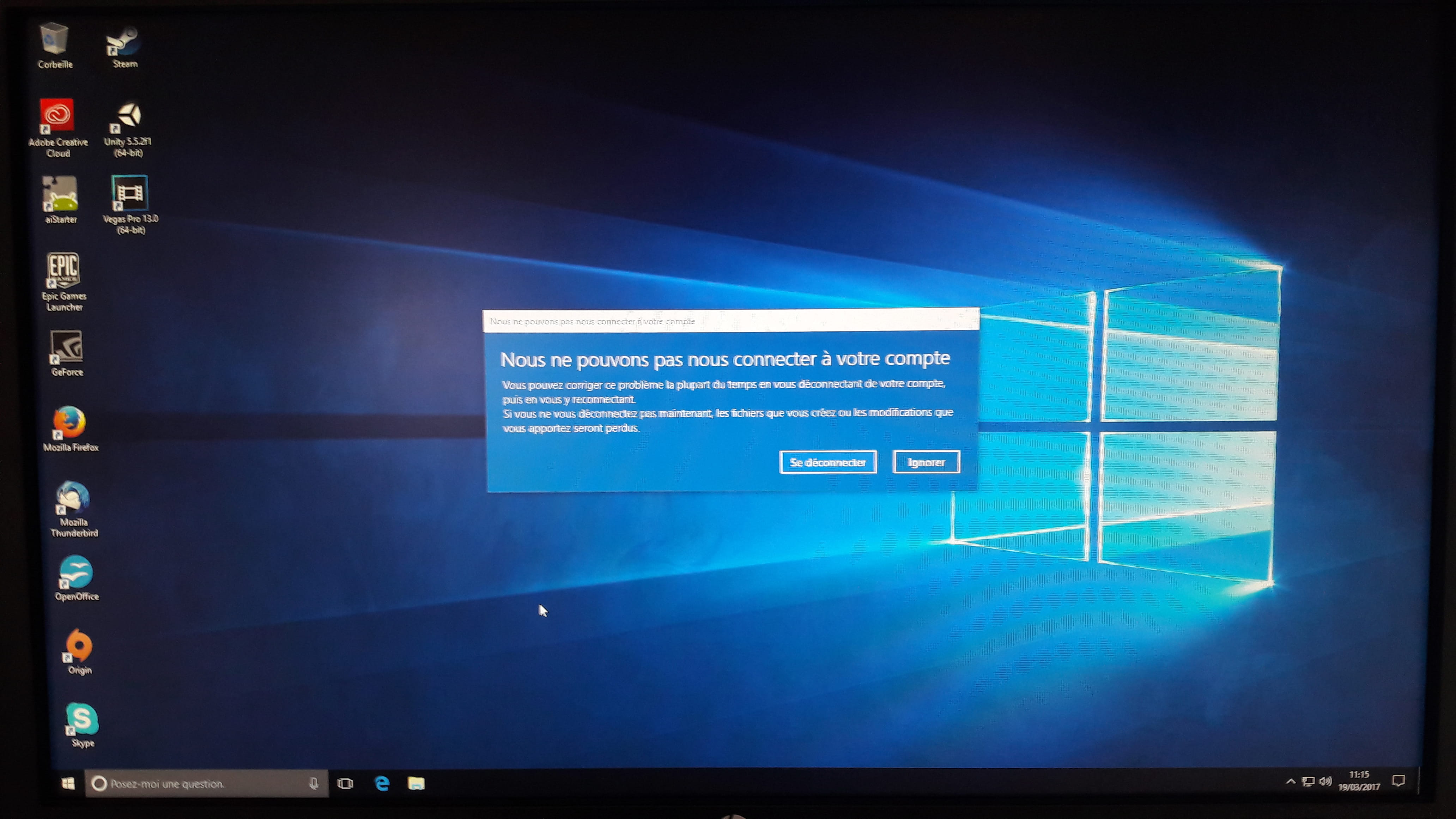The height and width of the screenshot is (819, 1456).
Task: Select the Epic Games Launcher icon
Action: click(x=64, y=281)
